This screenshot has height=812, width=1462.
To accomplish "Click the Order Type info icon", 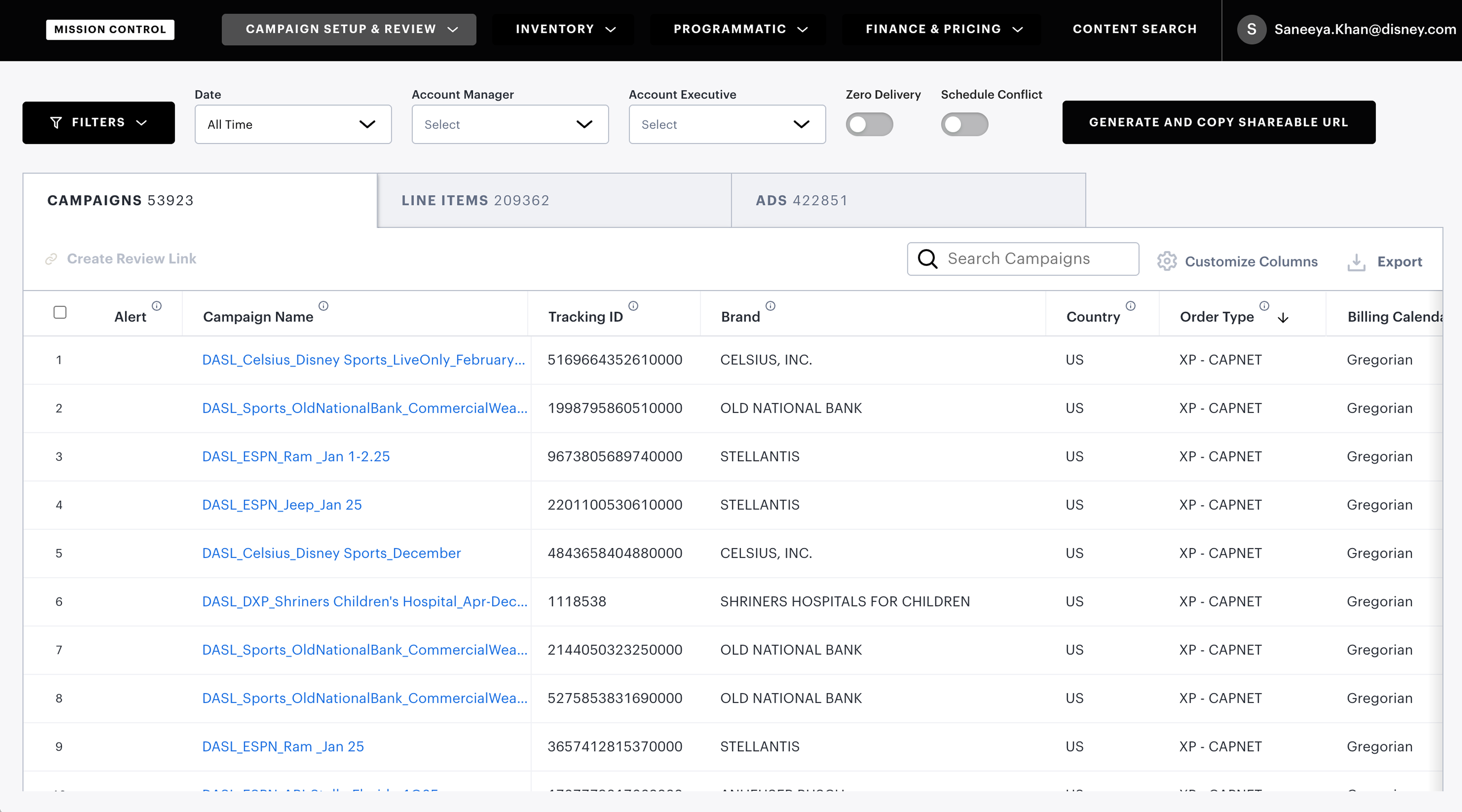I will coord(1264,306).
